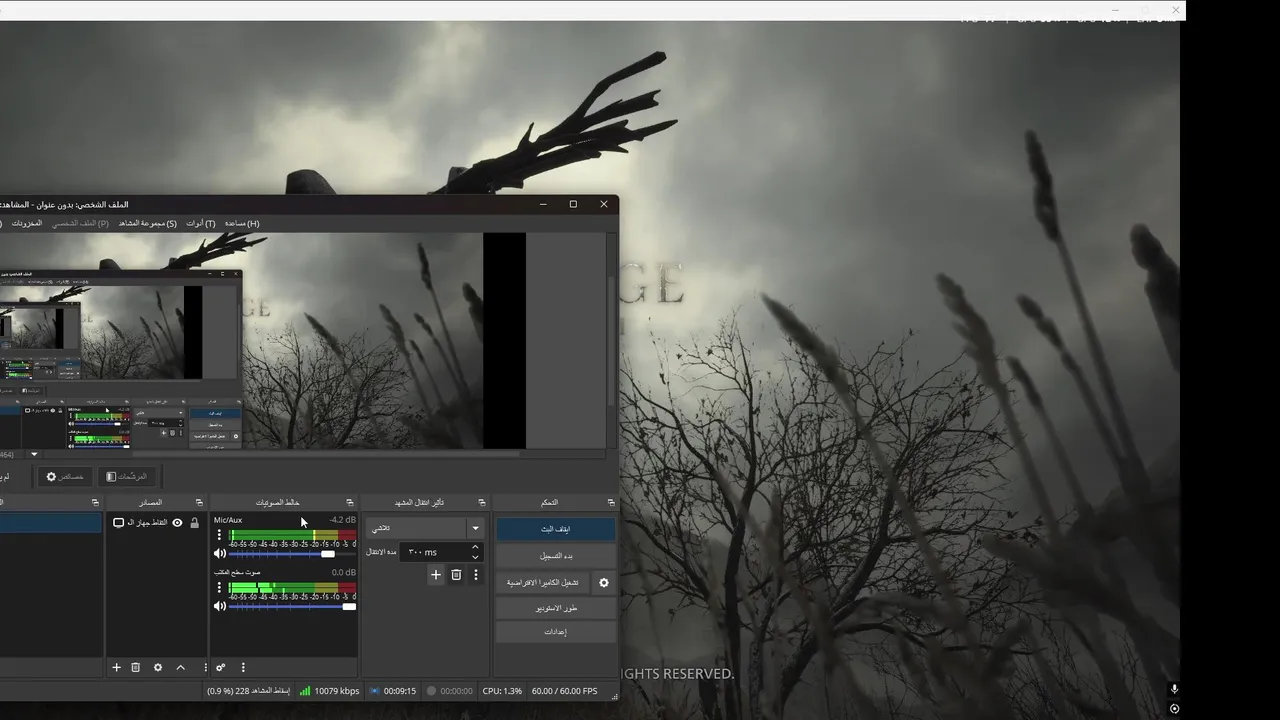Decrease transition duration with down arrow
This screenshot has height=720, width=1280.
pyautogui.click(x=475, y=557)
